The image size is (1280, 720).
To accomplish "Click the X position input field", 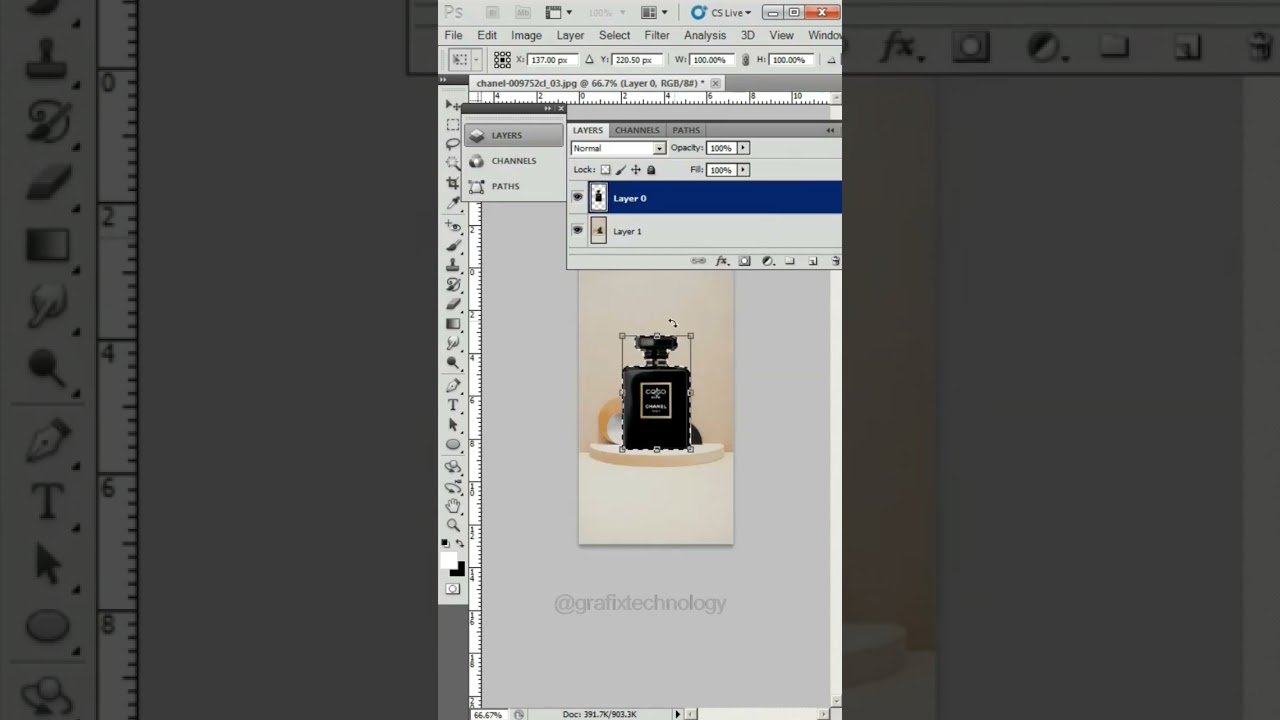I will (x=552, y=60).
